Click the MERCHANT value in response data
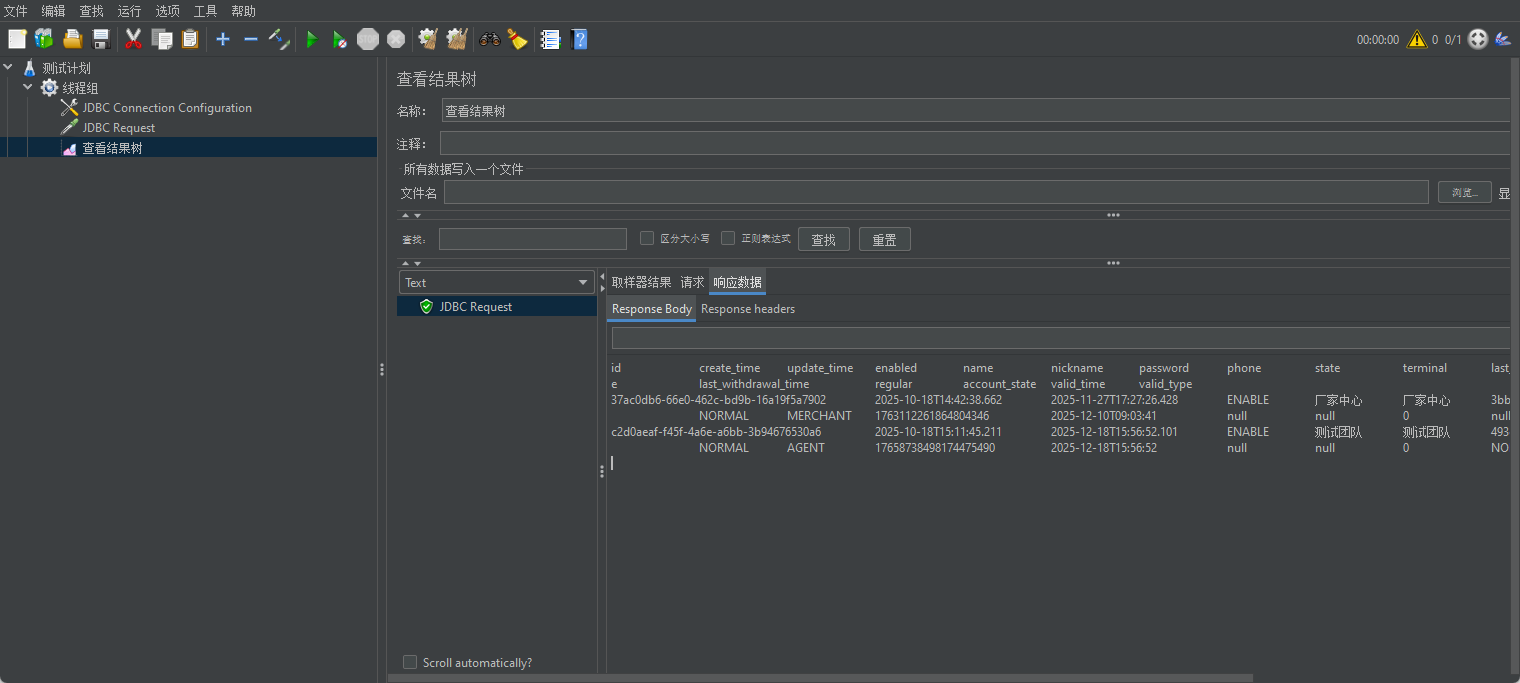The image size is (1520, 683). pos(819,416)
